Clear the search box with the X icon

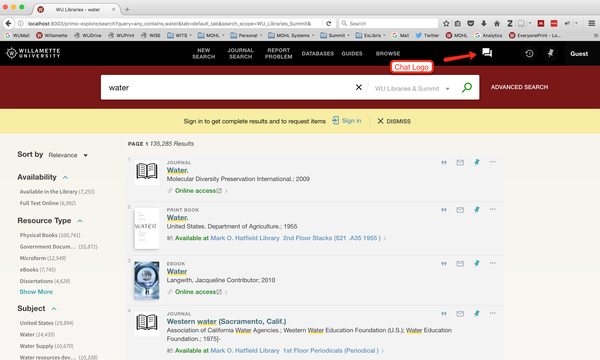pos(359,87)
